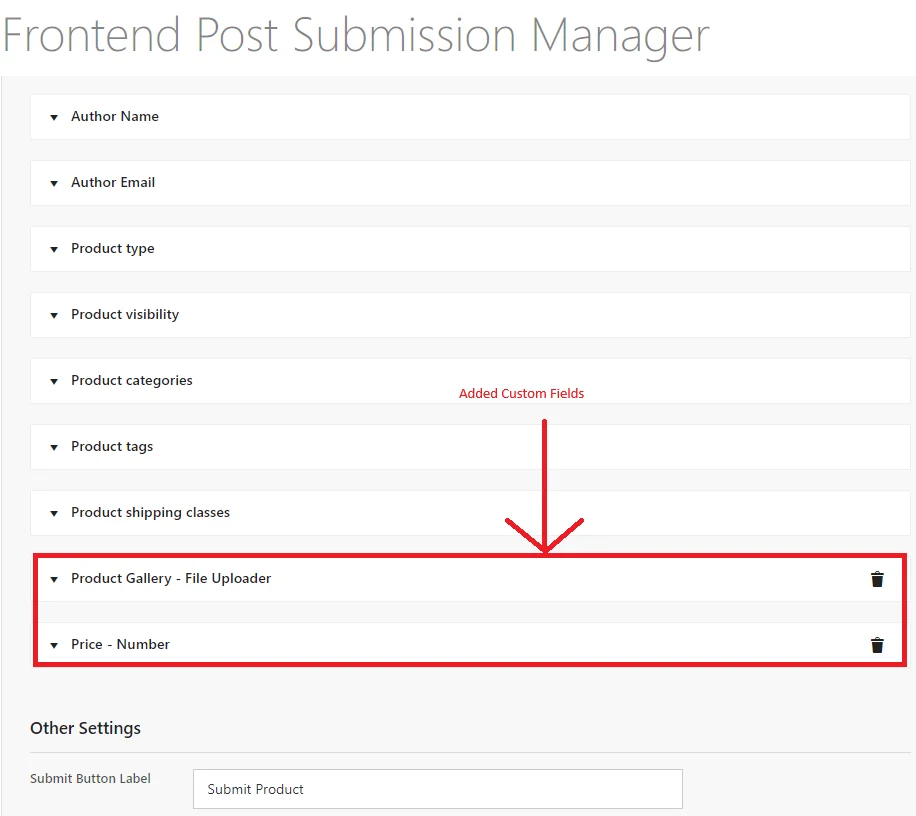916x816 pixels.
Task: Open the Product tags field title
Action: (x=112, y=446)
